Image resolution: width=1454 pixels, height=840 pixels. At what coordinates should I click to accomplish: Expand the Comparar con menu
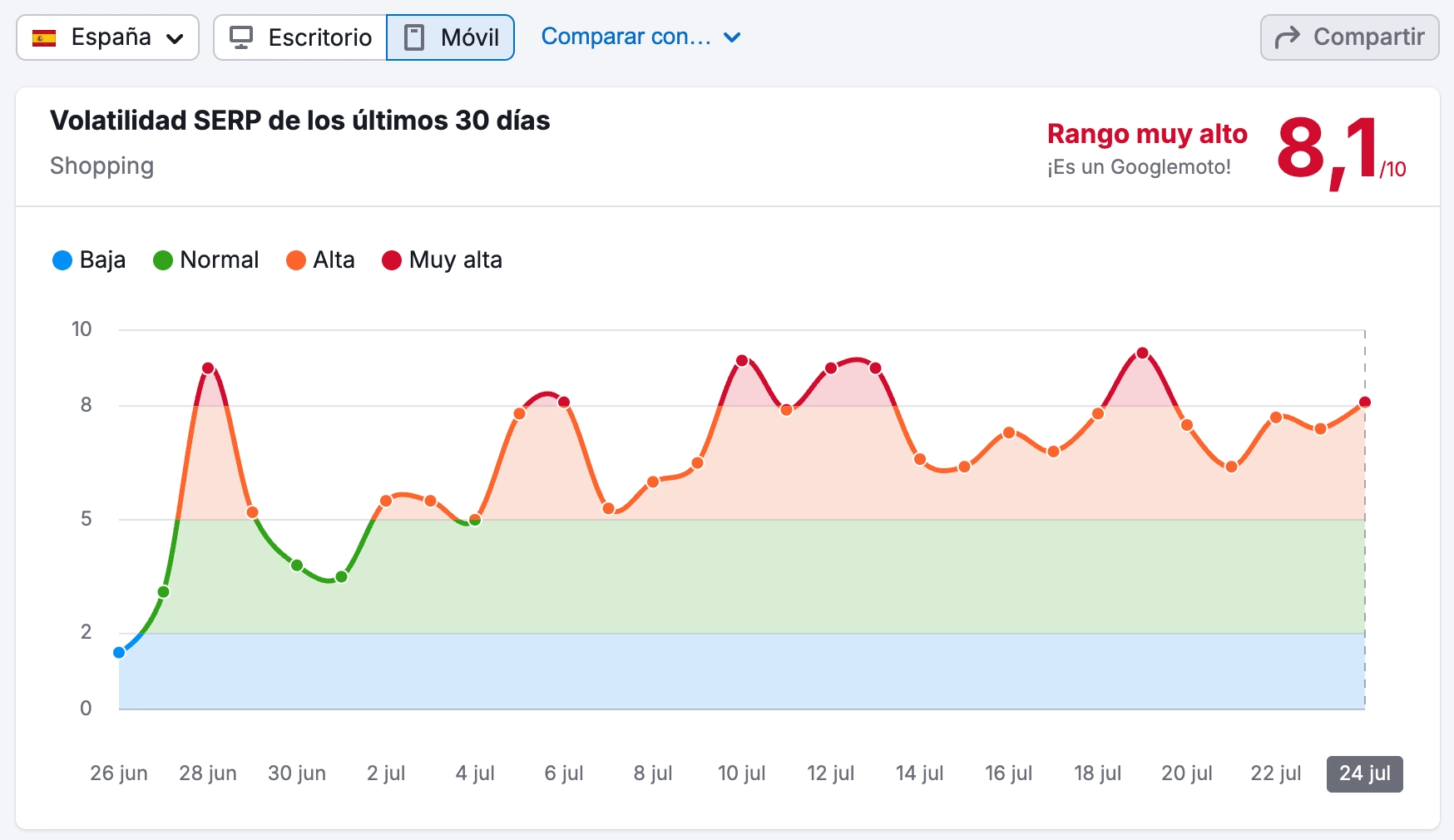[x=641, y=37]
